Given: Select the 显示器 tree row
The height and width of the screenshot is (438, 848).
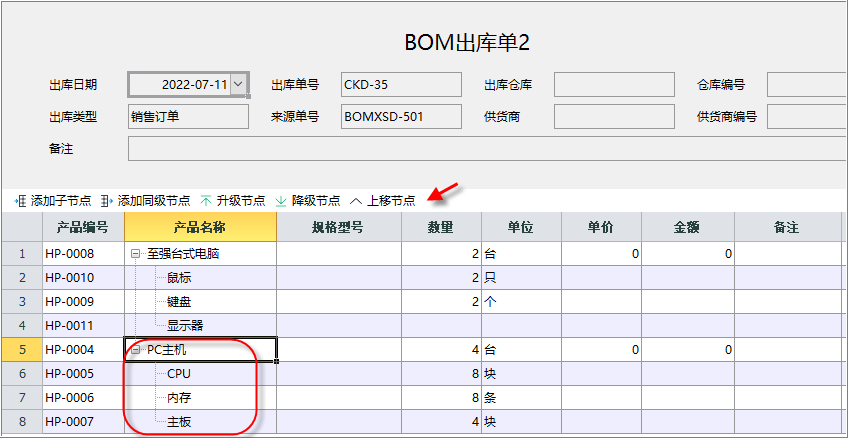Looking at the screenshot, I should click(x=185, y=326).
